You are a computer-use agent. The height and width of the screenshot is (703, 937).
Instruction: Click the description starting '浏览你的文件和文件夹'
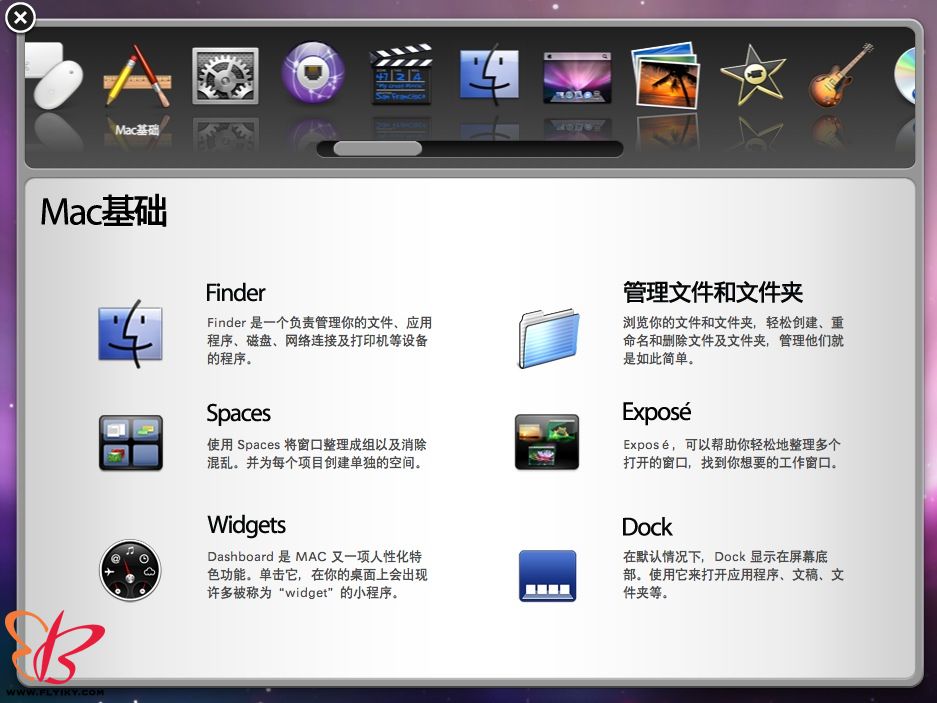pyautogui.click(x=733, y=341)
